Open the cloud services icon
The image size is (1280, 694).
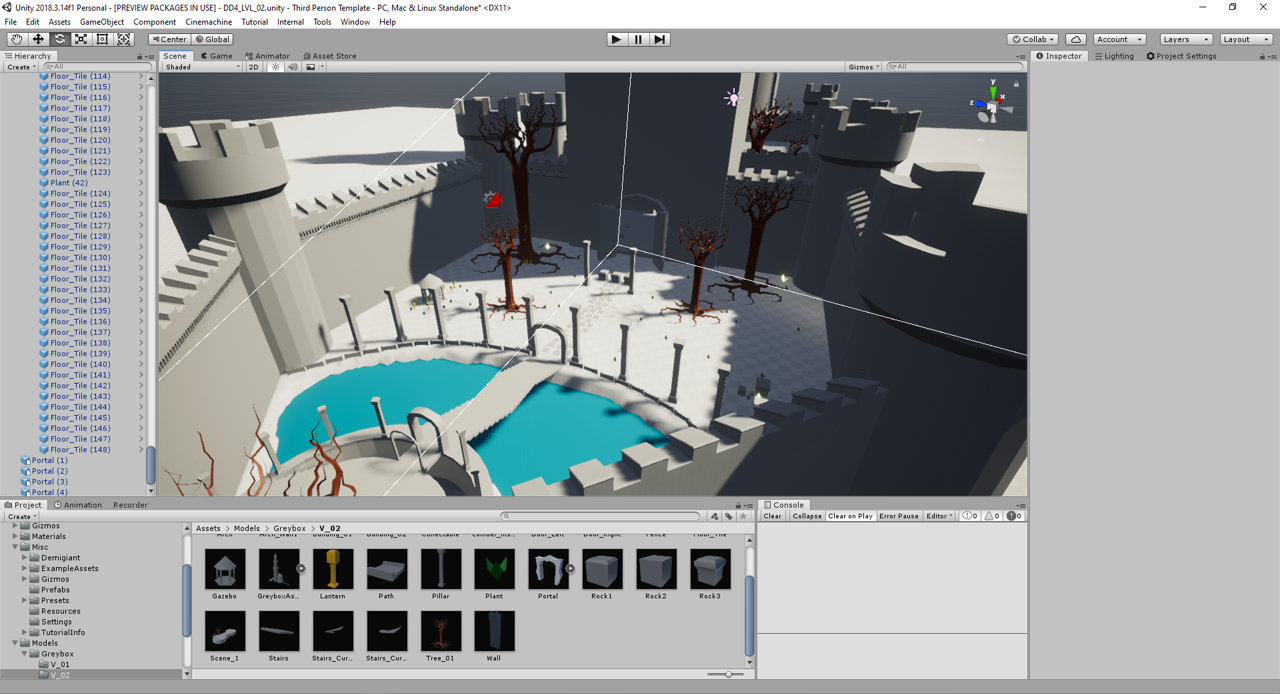pyautogui.click(x=1075, y=39)
